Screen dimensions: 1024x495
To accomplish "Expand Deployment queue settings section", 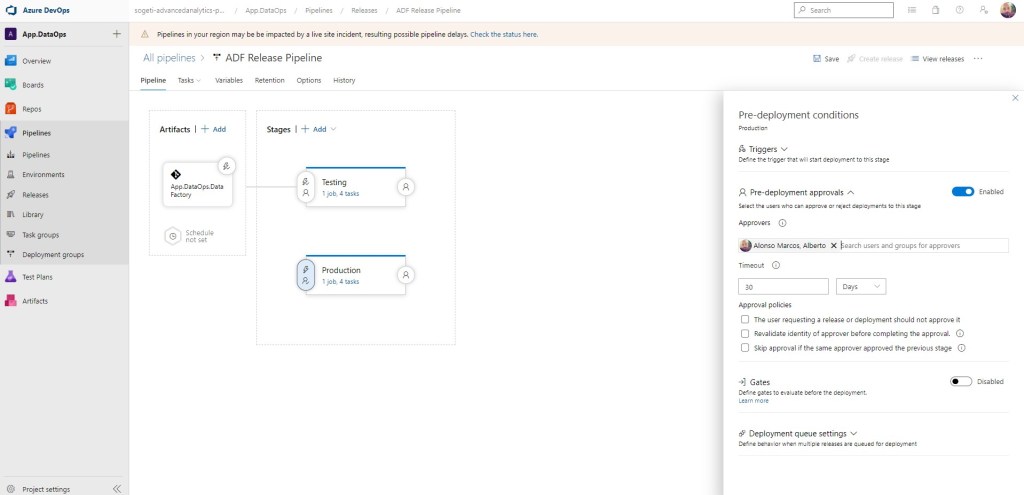I will [x=797, y=433].
